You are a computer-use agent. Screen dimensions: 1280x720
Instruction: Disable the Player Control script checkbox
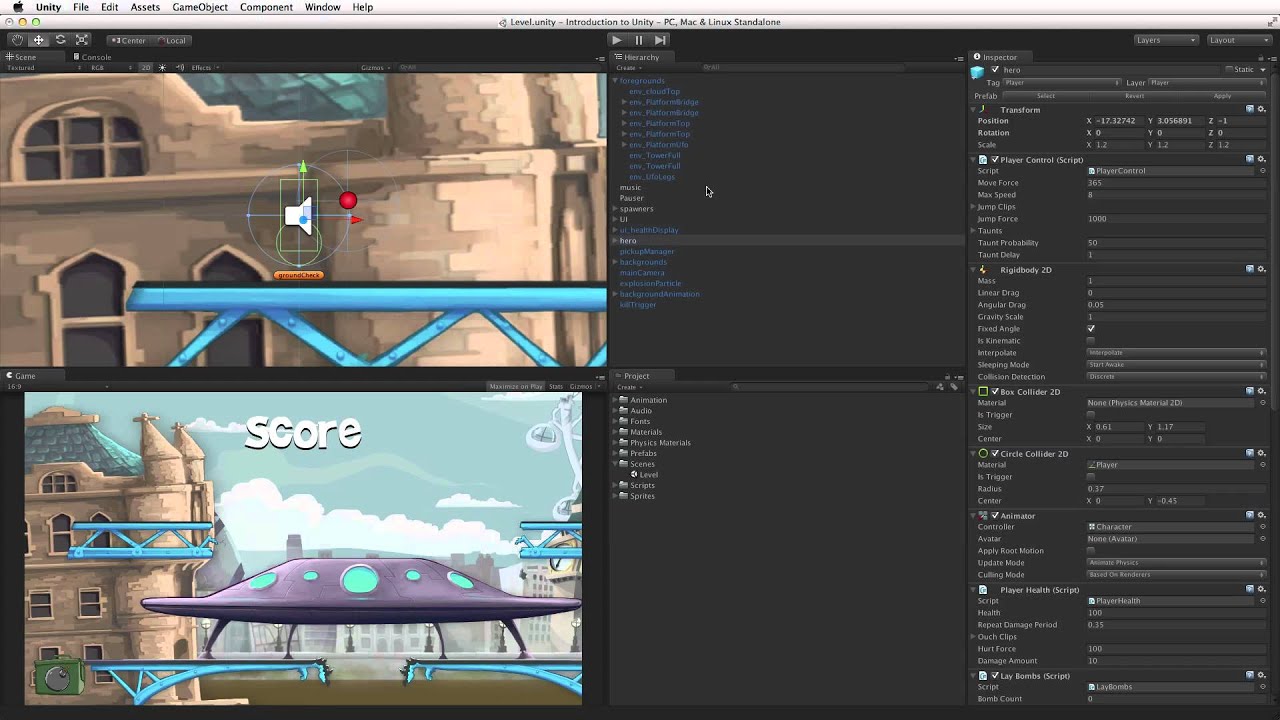pos(994,159)
